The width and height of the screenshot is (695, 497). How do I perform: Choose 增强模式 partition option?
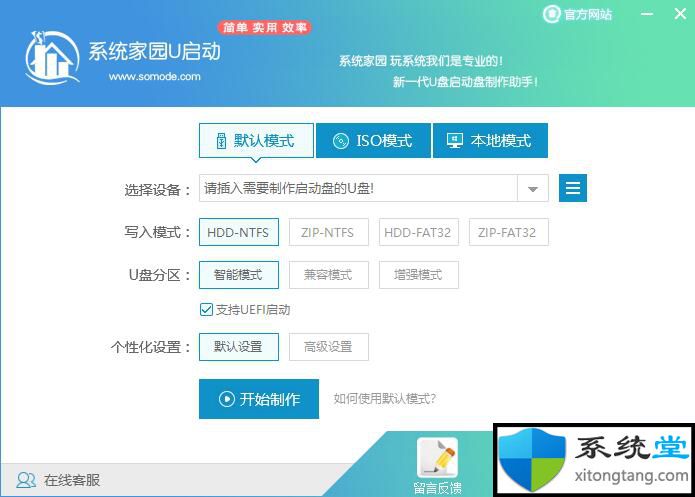[x=417, y=274]
